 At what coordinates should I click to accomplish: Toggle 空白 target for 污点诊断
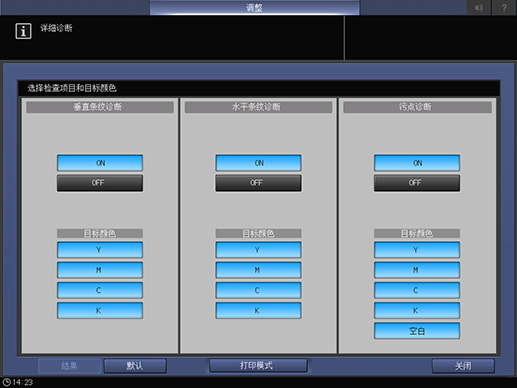click(417, 331)
